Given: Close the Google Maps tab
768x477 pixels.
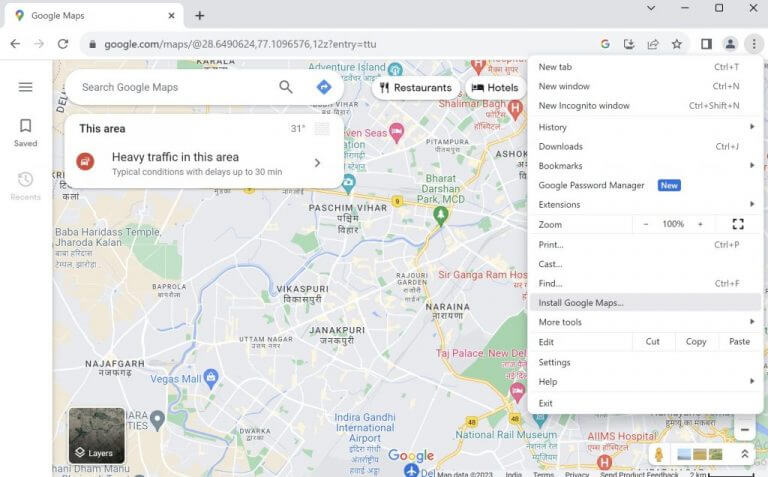Looking at the screenshot, I should (x=171, y=16).
